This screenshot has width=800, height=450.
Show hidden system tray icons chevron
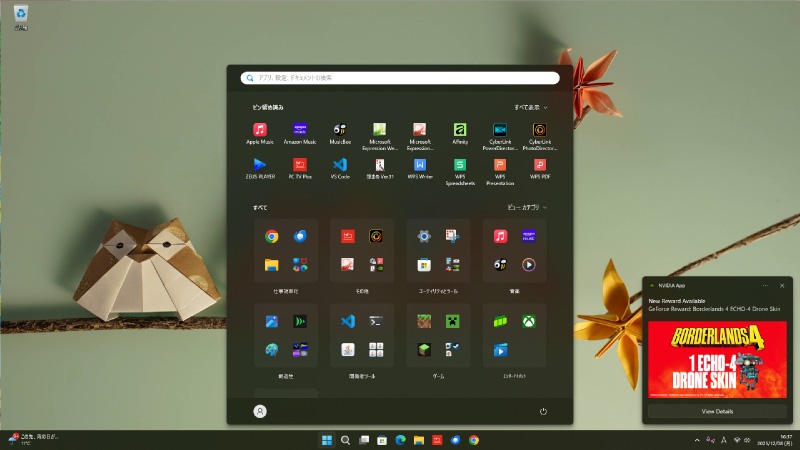(697, 440)
